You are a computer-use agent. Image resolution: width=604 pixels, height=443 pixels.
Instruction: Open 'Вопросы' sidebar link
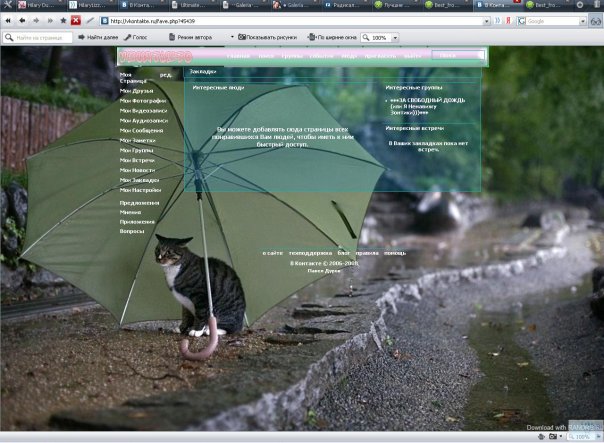pos(132,231)
